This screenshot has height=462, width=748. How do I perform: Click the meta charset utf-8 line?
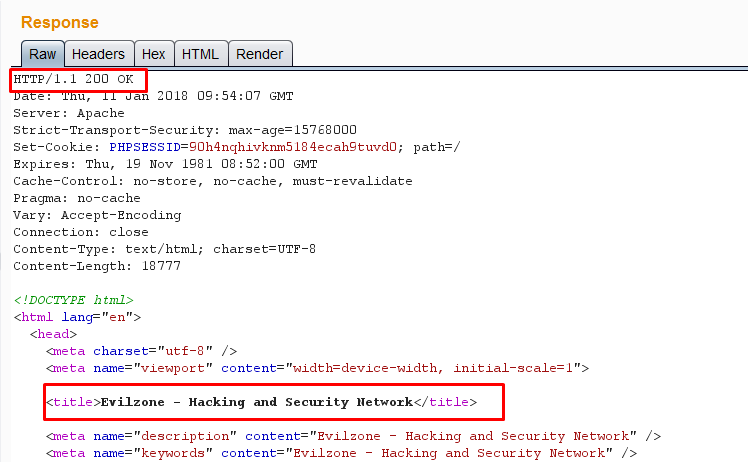point(141,351)
